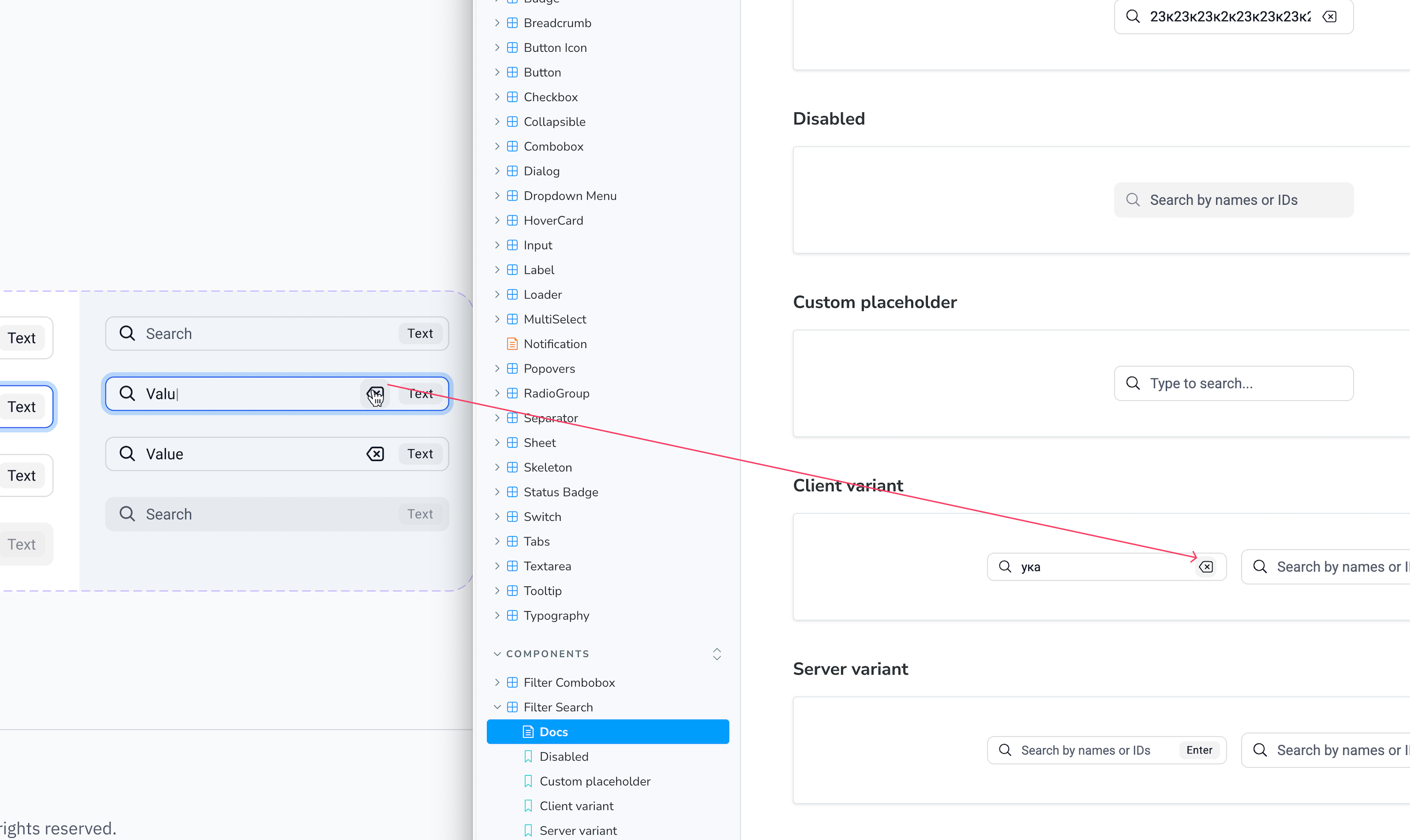This screenshot has width=1410, height=840.
Task: Click magnifier icon in Server variant Enter field
Action: pos(1005,749)
